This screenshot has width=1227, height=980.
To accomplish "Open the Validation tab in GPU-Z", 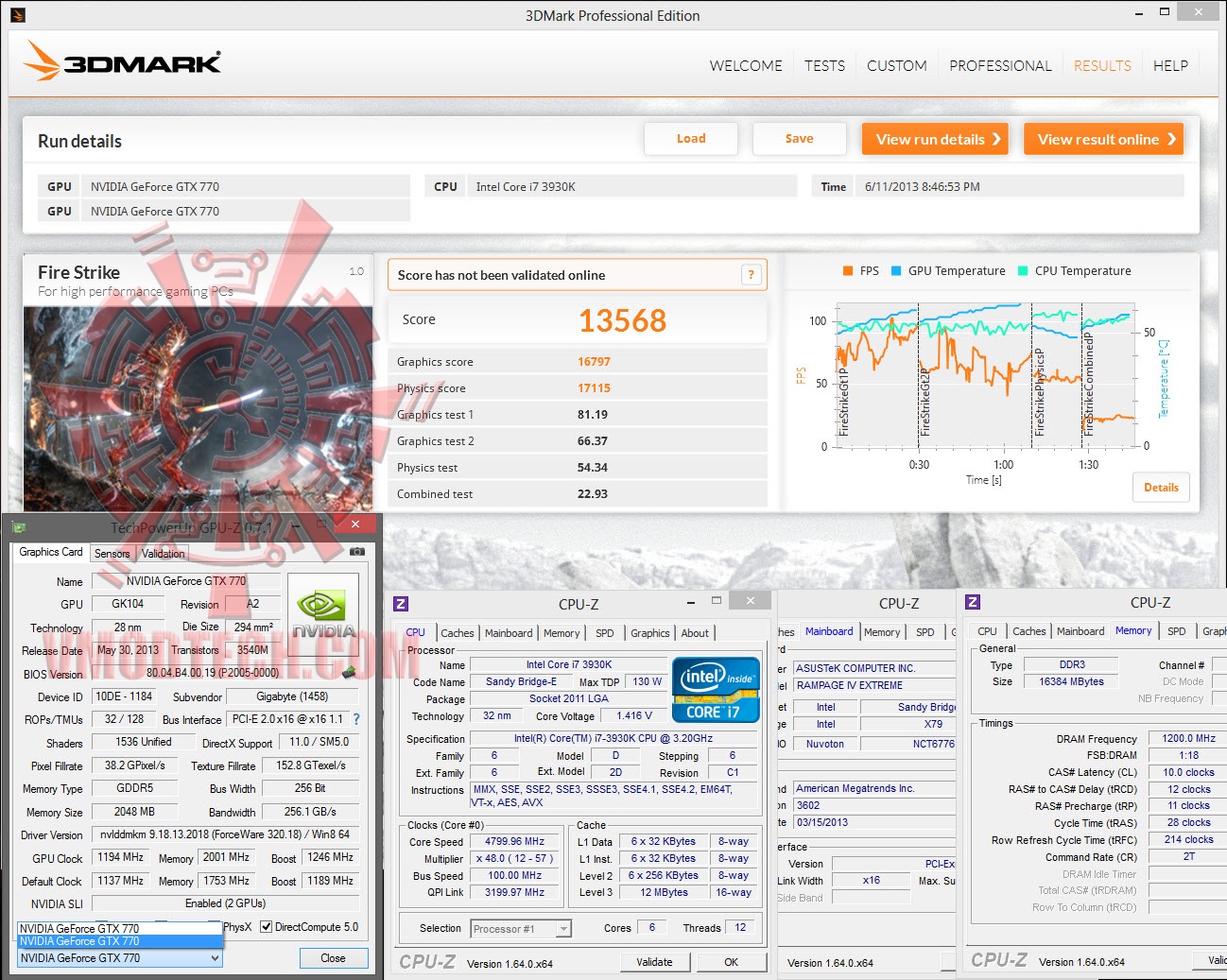I will pos(164,554).
